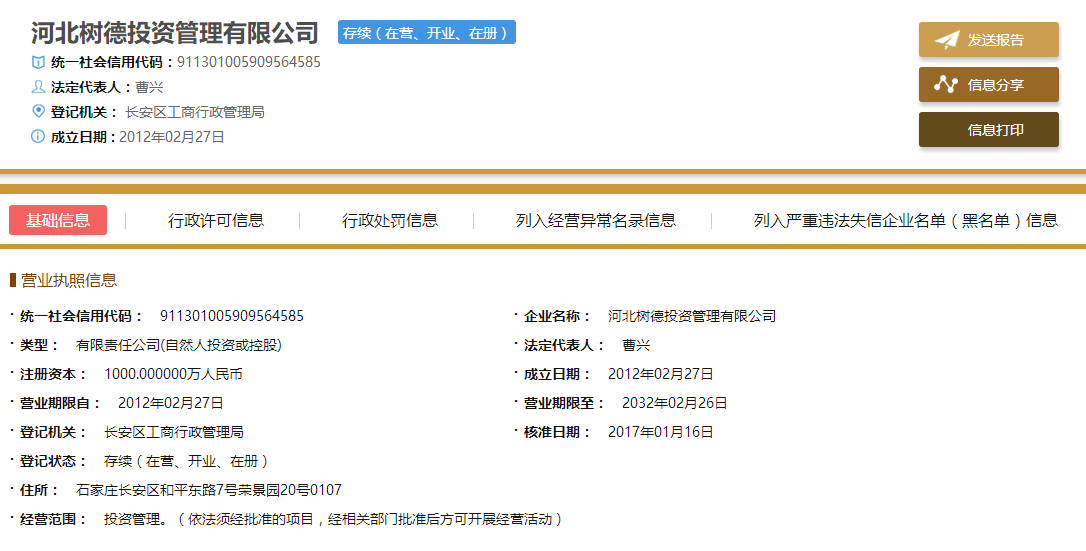
Task: Click the paper plane icon for 发送报告
Action: (x=946, y=40)
